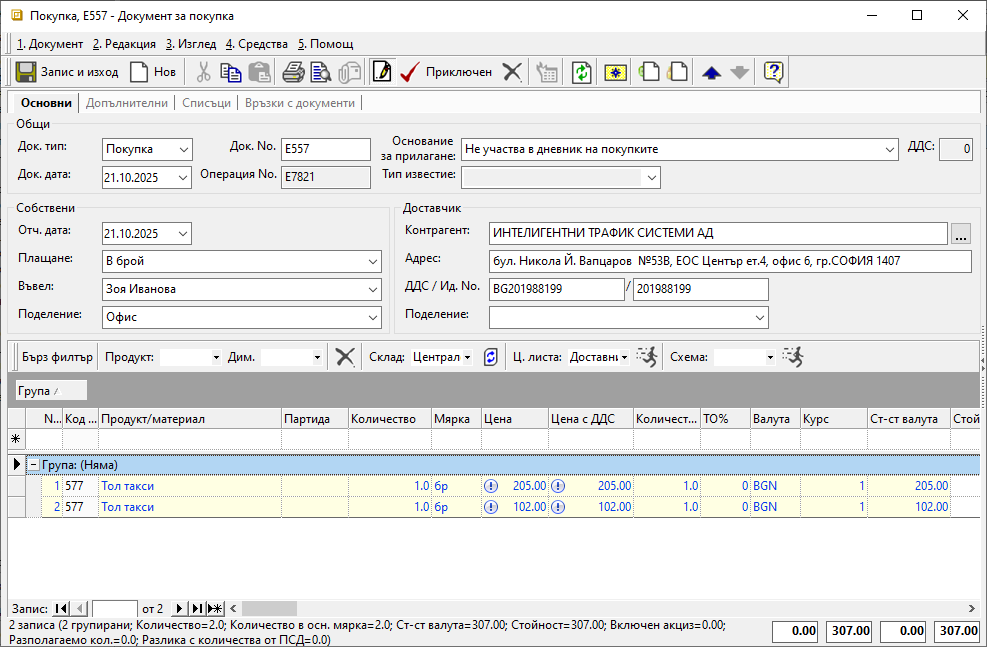987x647 pixels.
Task: Click the blue up arrow icon
Action: pyautogui.click(x=711, y=72)
